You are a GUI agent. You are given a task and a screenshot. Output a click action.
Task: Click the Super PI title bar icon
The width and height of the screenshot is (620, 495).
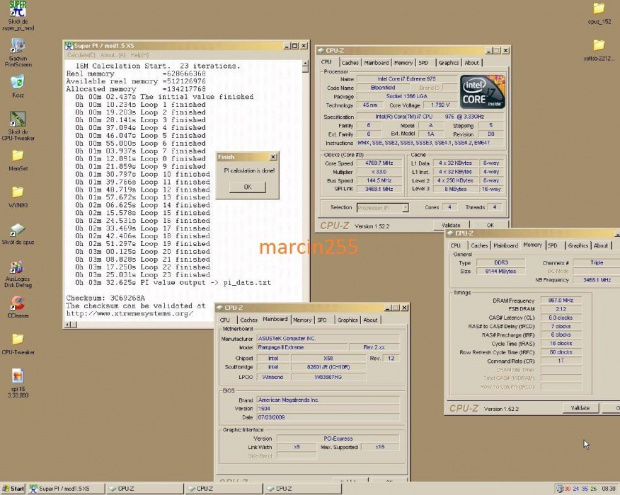tap(69, 46)
